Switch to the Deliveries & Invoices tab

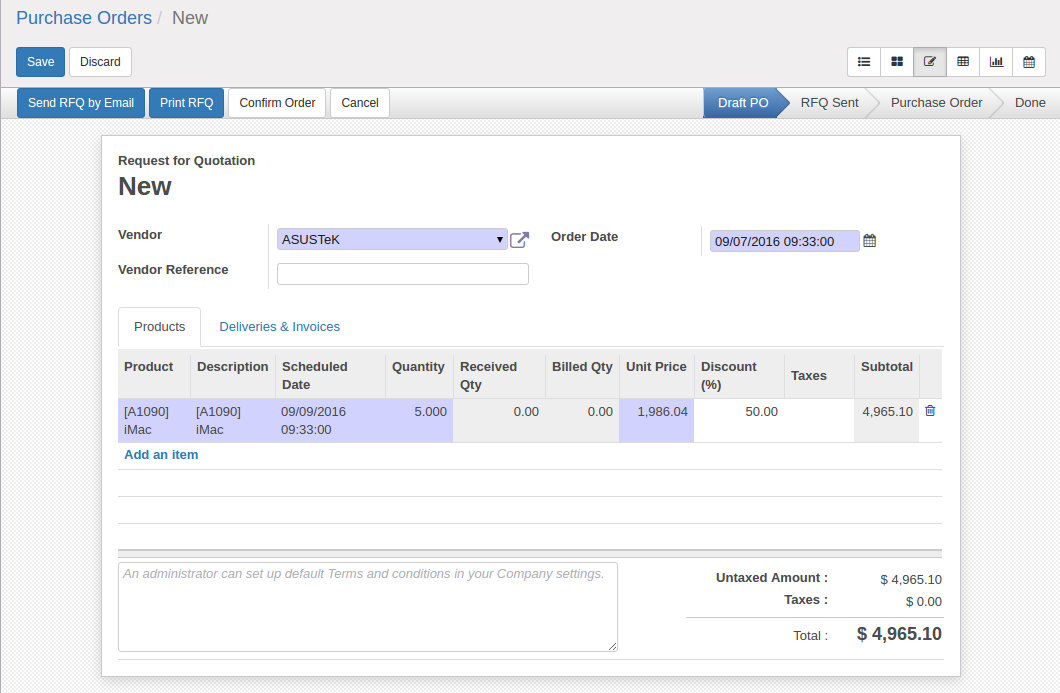[279, 327]
